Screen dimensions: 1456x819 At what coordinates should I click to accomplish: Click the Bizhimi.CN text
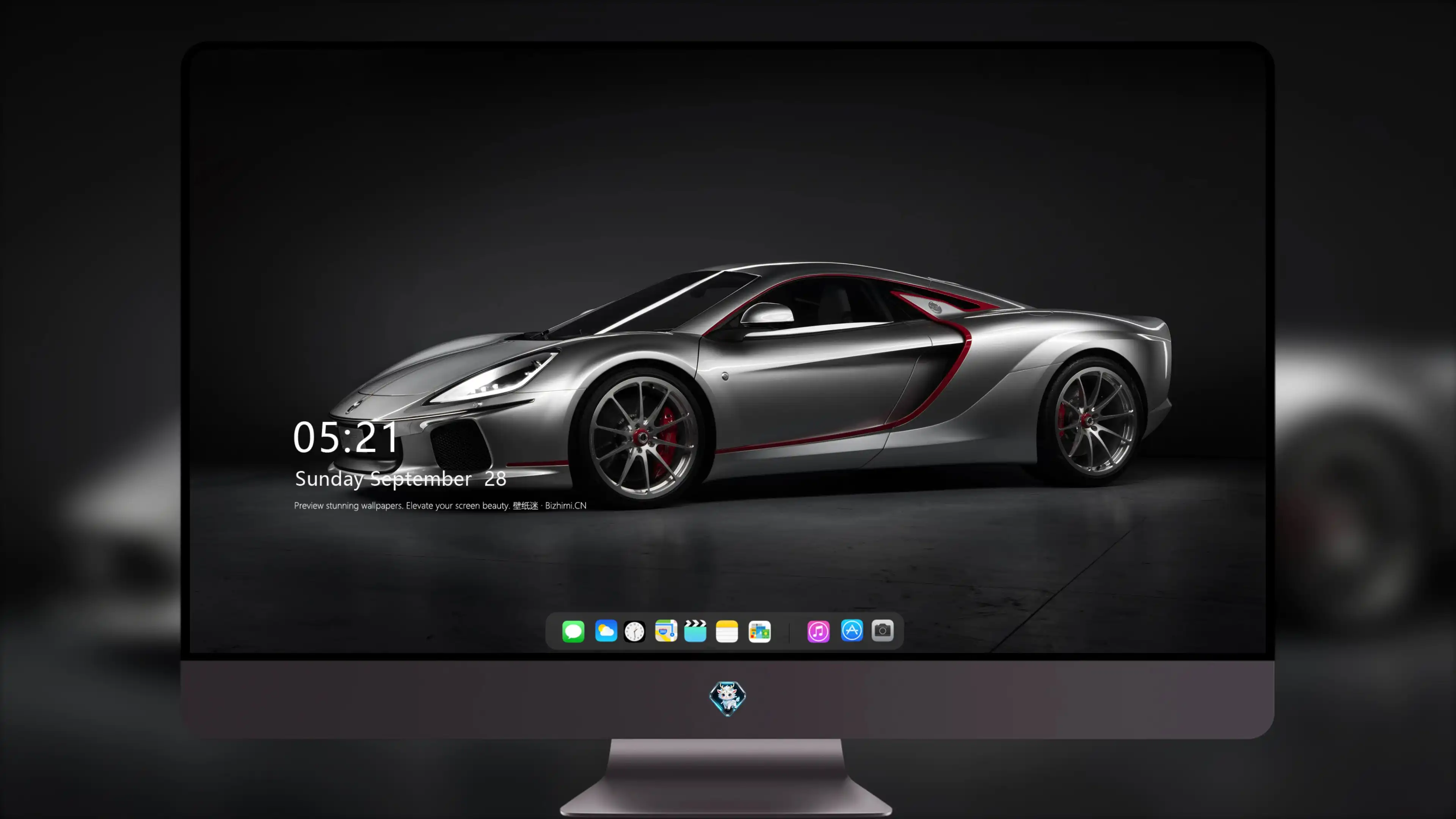click(566, 505)
